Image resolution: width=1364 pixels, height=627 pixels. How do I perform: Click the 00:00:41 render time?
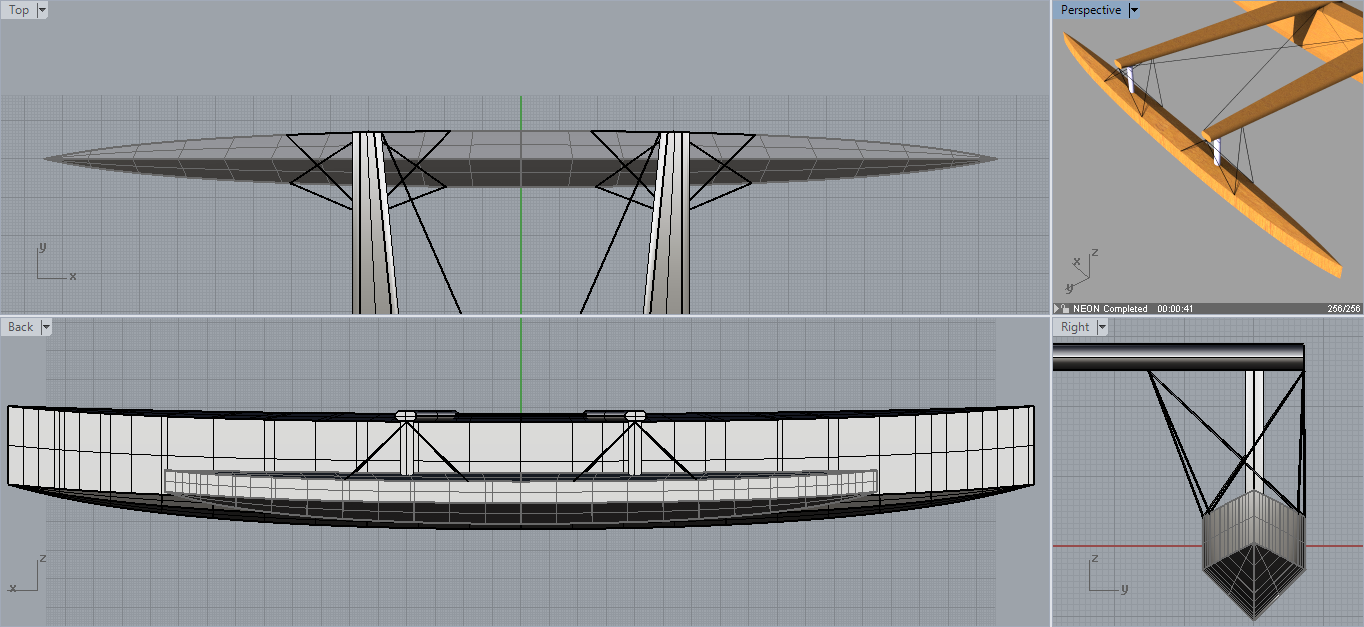click(x=1175, y=309)
